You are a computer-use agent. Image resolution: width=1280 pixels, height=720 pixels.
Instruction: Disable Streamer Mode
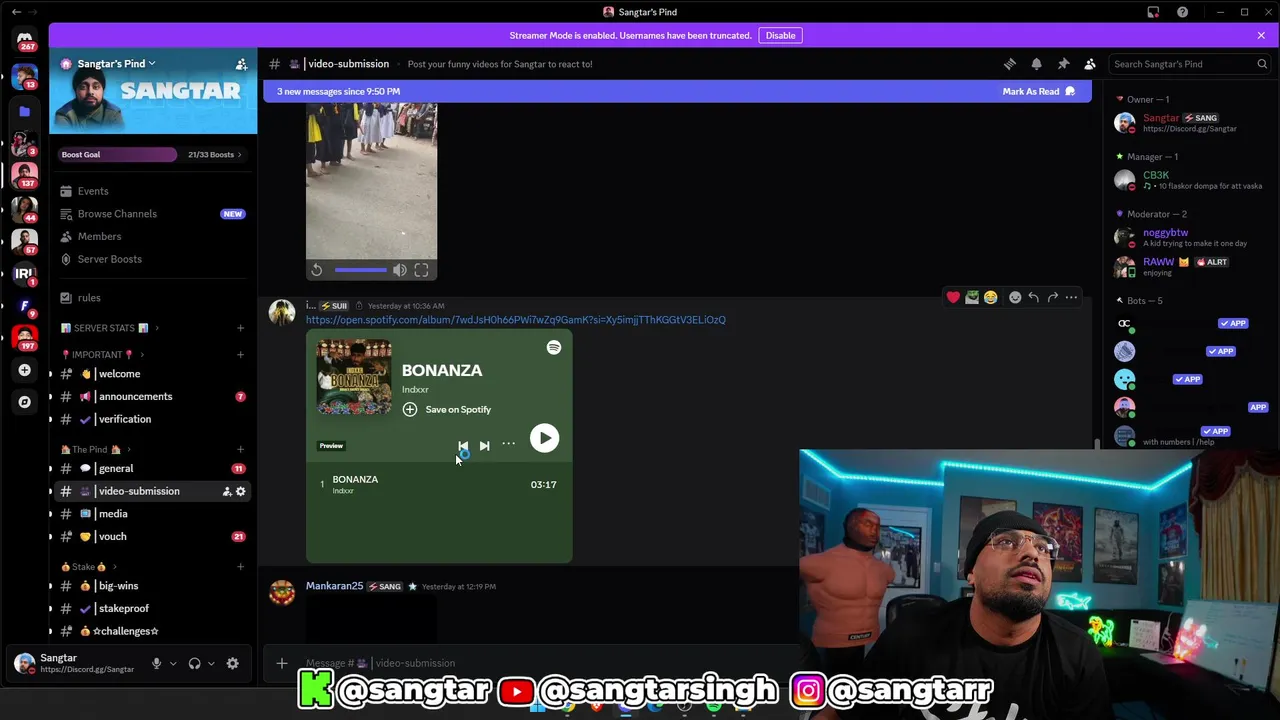click(x=780, y=35)
